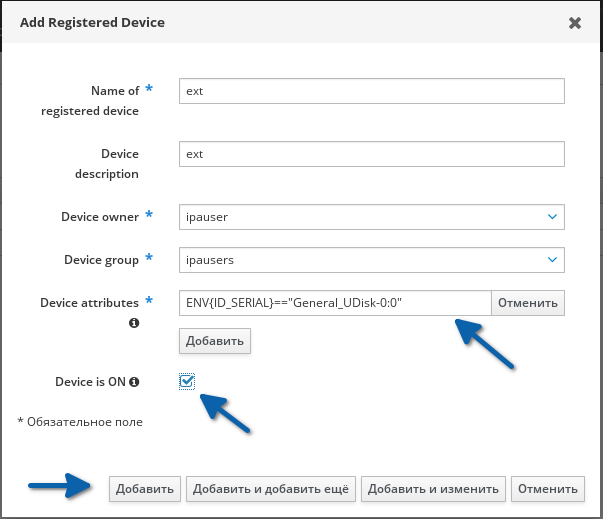Screen dimensions: 603x519
Task: Click the Device attributes ENV{ID_SERIAL} input
Action: point(334,302)
